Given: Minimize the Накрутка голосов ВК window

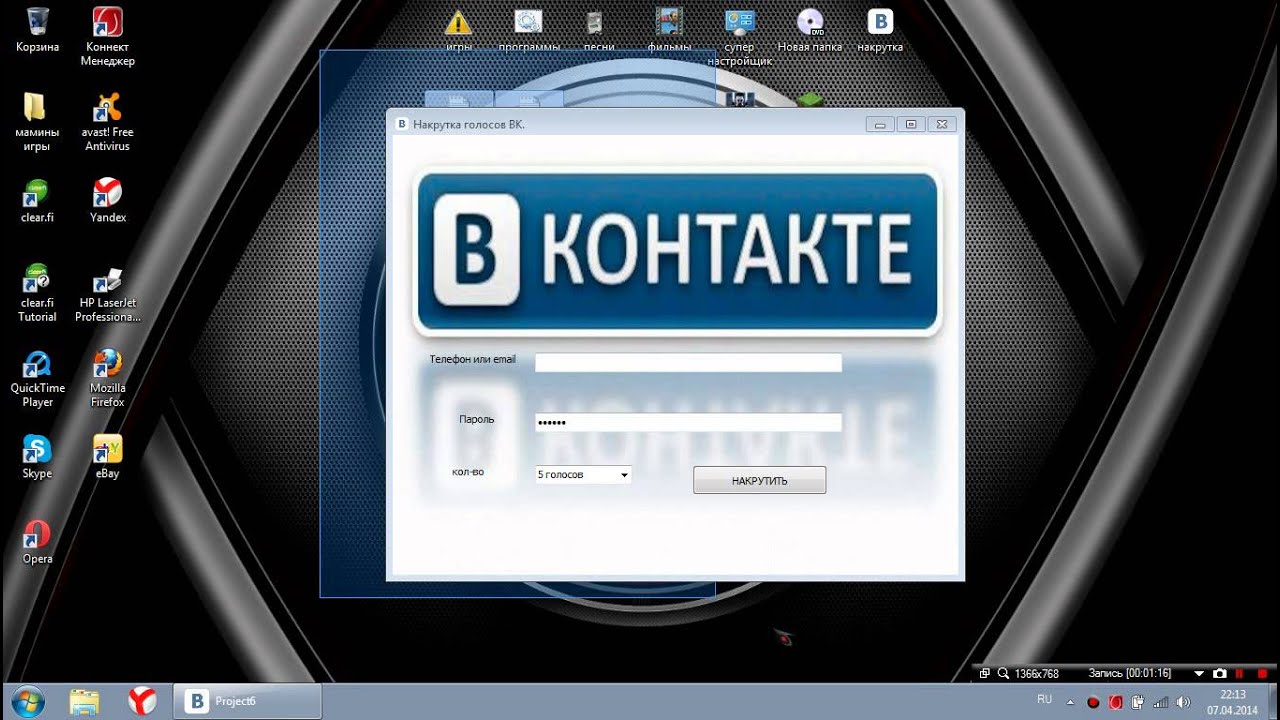Looking at the screenshot, I should point(880,124).
